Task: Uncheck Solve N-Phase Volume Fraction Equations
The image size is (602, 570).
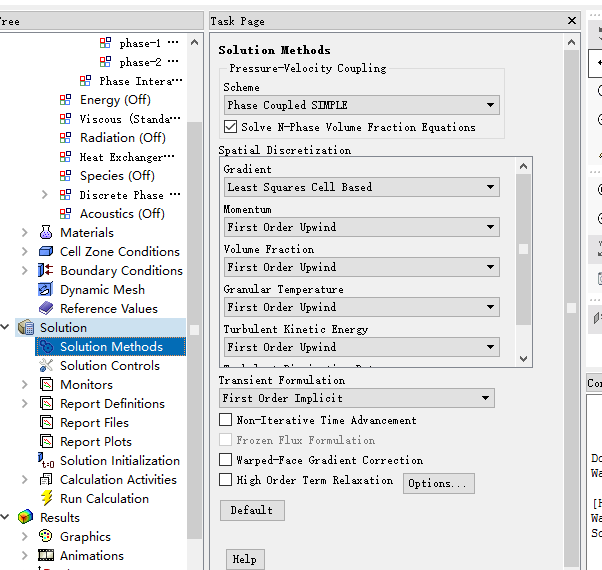Action: 231,127
